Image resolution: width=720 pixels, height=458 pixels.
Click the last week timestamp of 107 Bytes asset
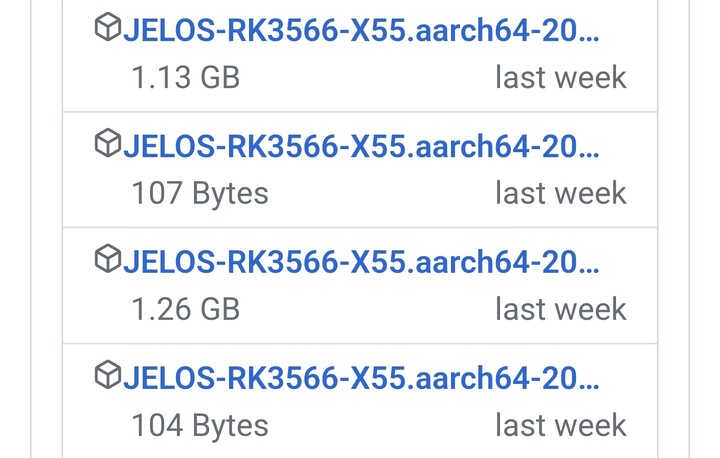tap(561, 193)
